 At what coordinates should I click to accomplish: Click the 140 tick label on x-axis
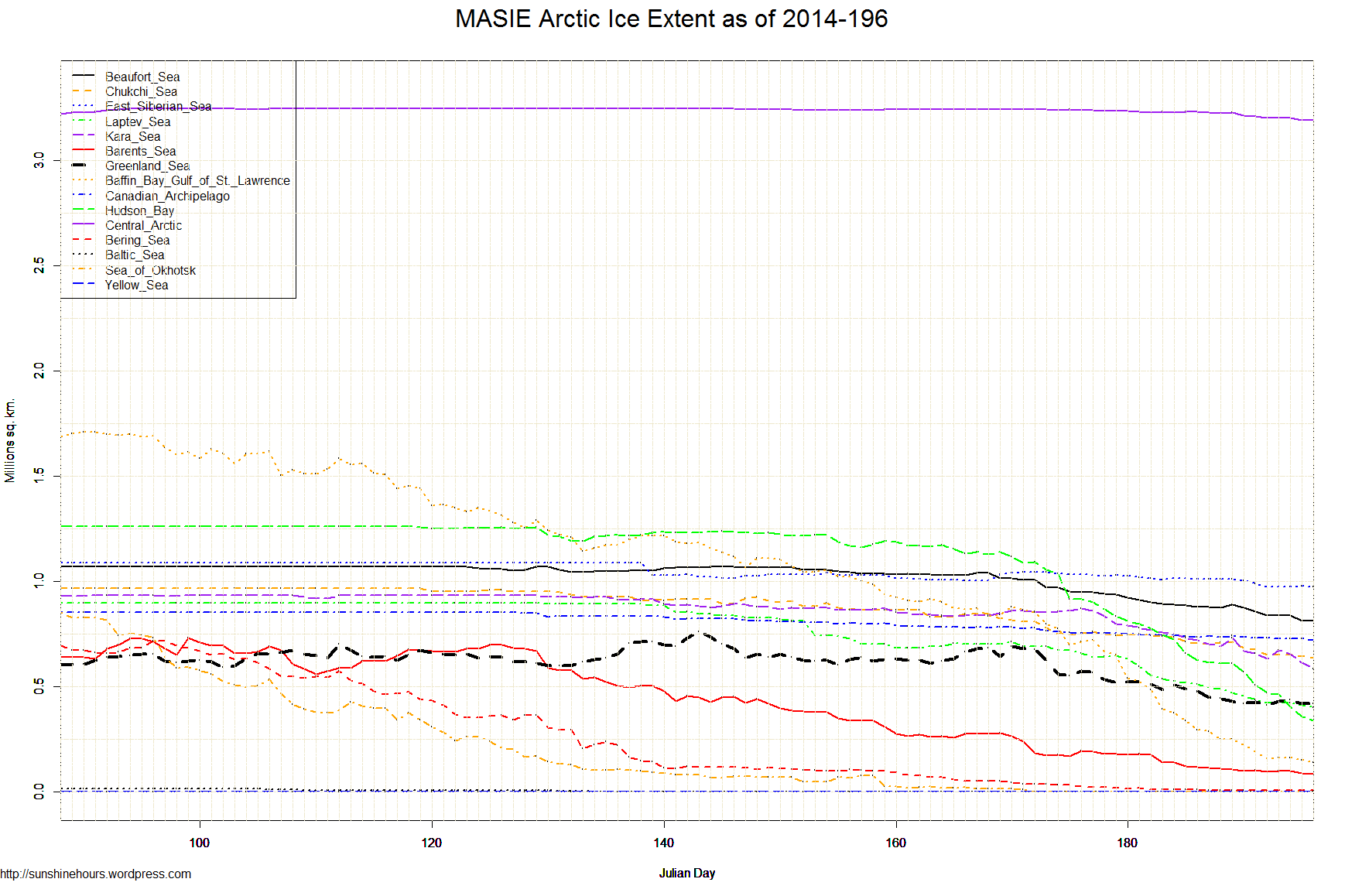click(663, 843)
